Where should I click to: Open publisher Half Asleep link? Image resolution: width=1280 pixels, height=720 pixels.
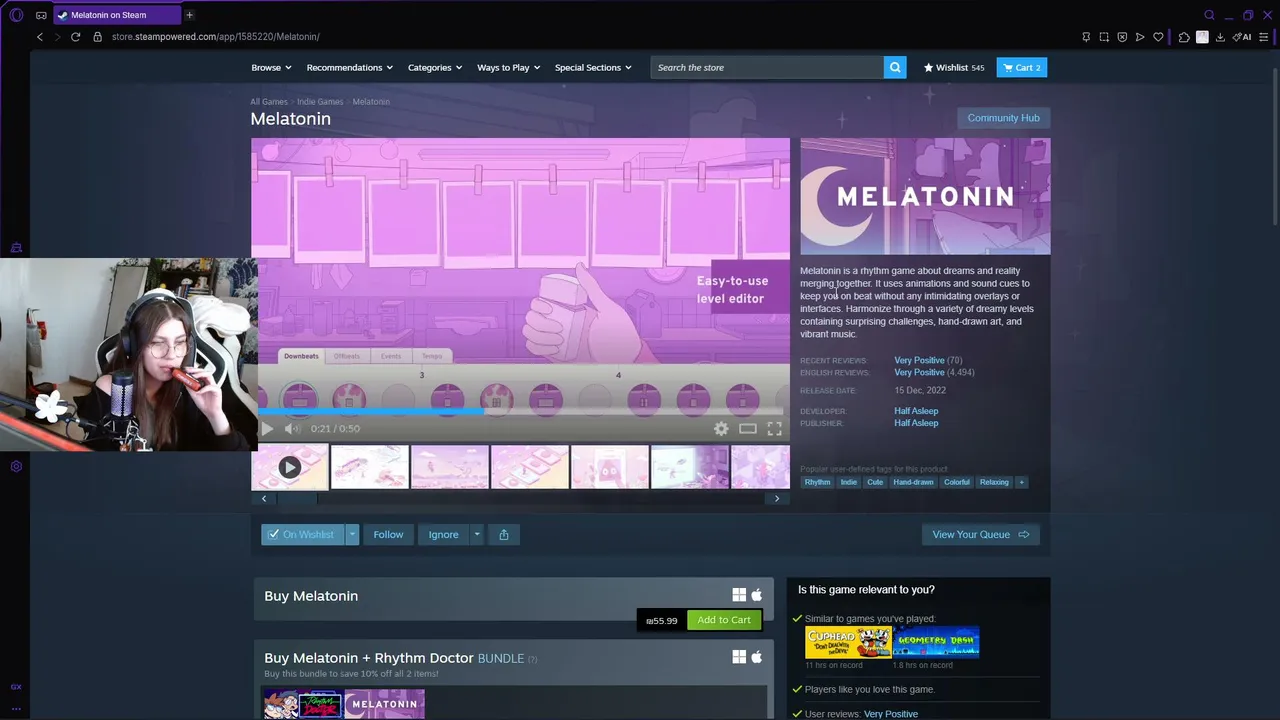(x=916, y=423)
